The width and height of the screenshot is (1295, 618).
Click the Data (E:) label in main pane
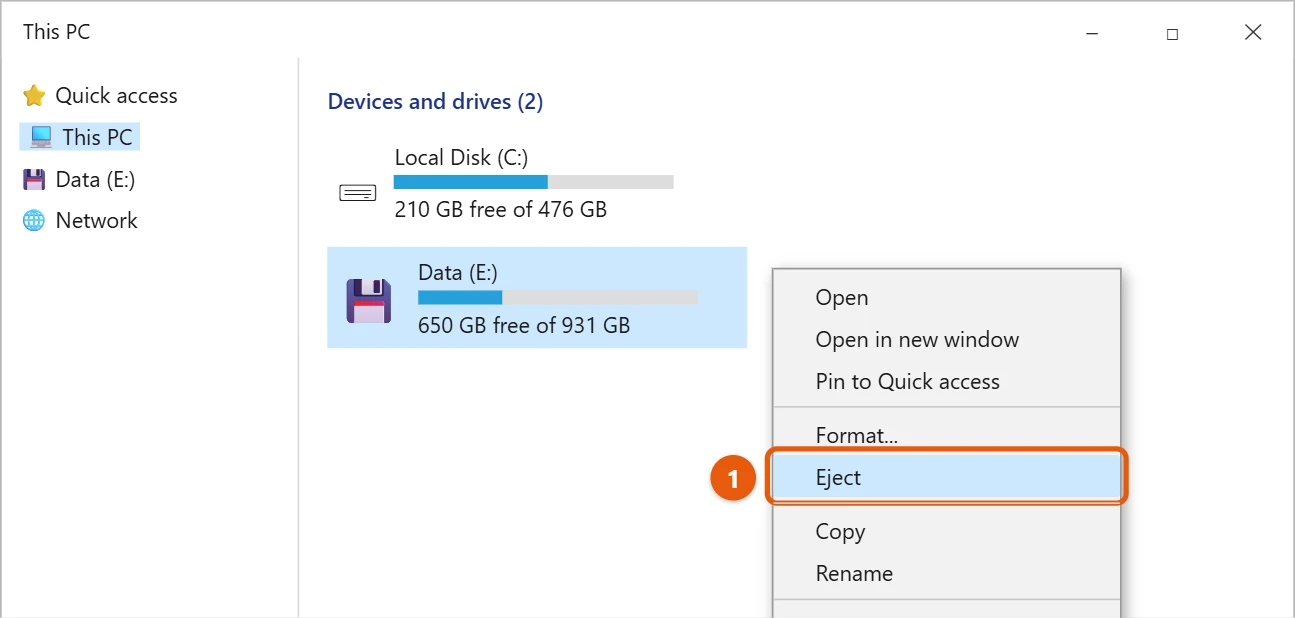click(458, 273)
